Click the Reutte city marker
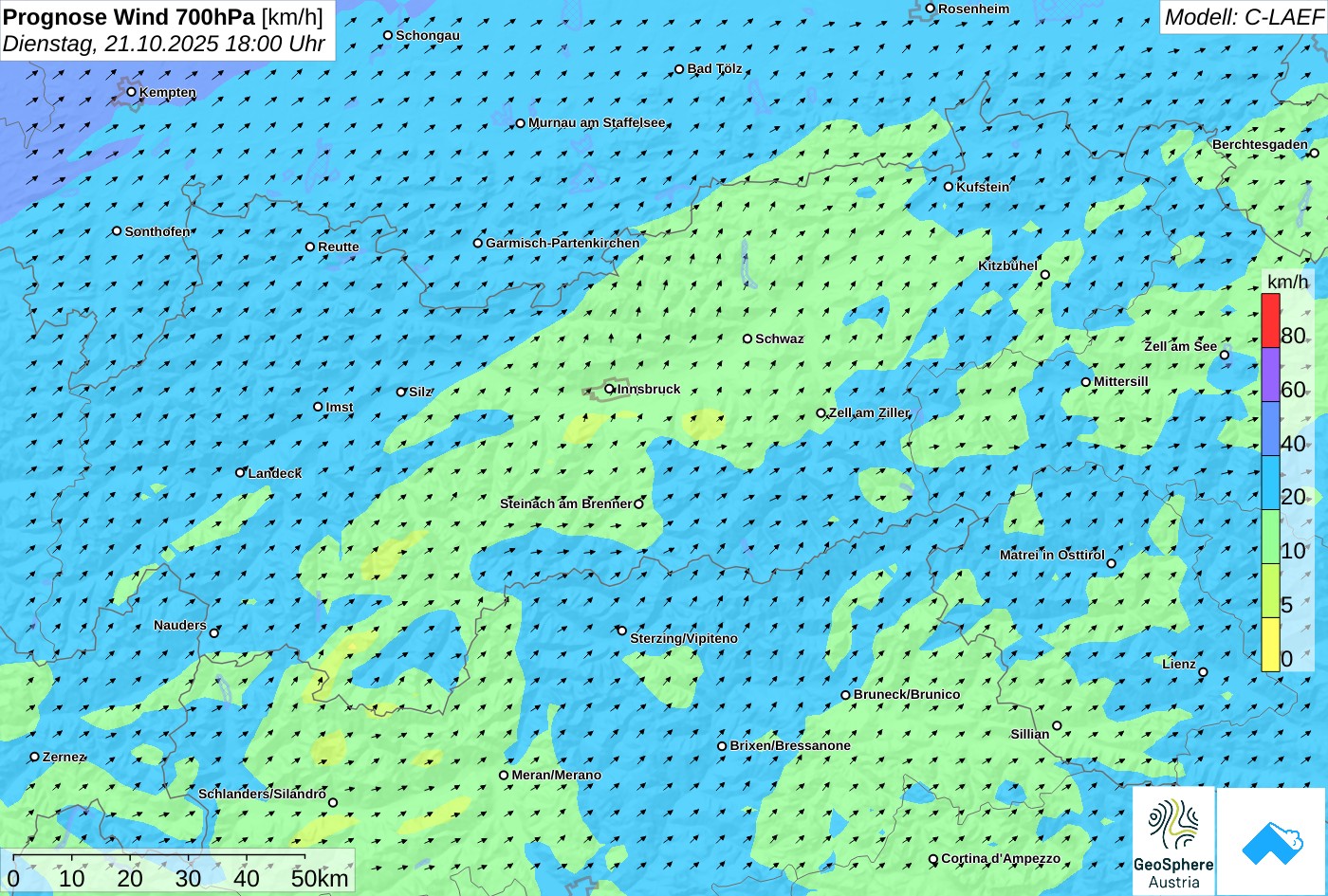 click(x=310, y=247)
